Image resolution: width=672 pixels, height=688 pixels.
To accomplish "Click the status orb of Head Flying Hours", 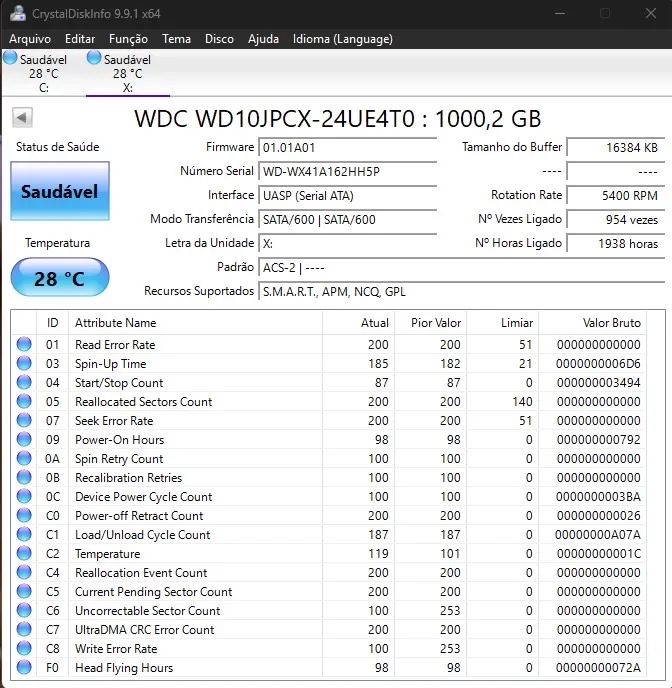I will [24, 667].
